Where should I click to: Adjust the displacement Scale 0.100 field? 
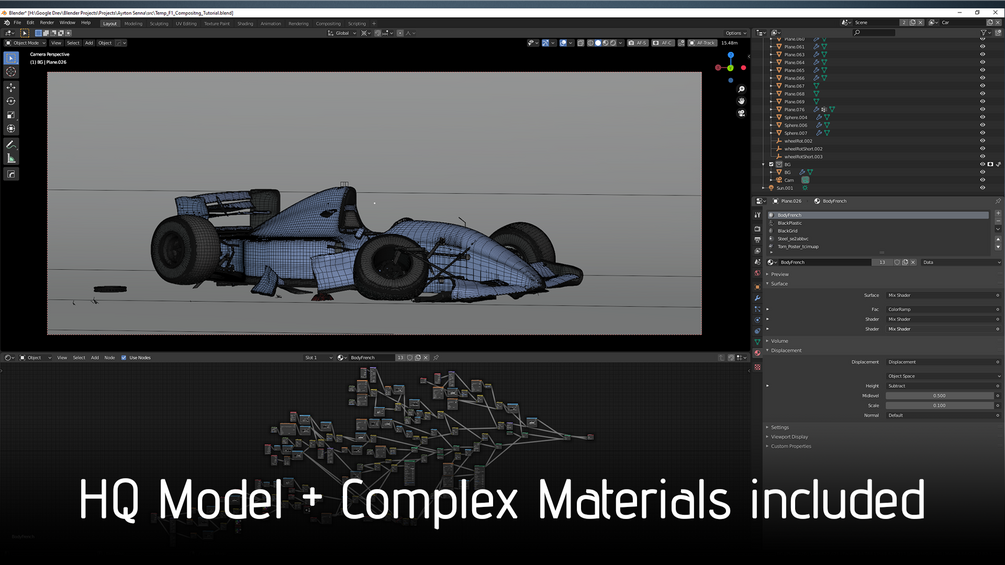point(942,405)
